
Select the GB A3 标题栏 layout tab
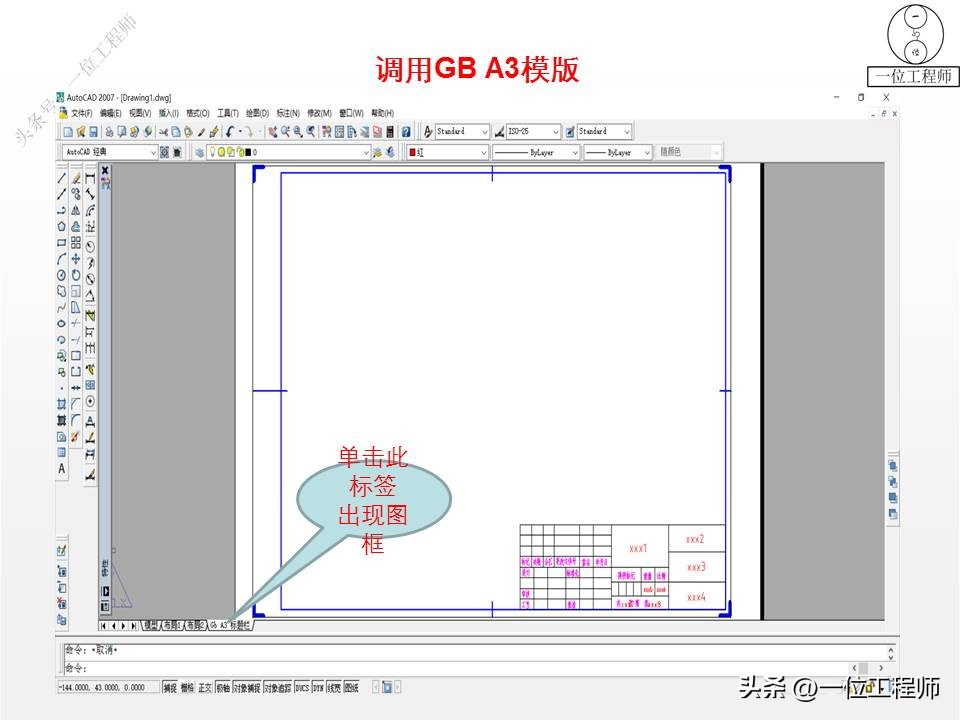[x=230, y=624]
